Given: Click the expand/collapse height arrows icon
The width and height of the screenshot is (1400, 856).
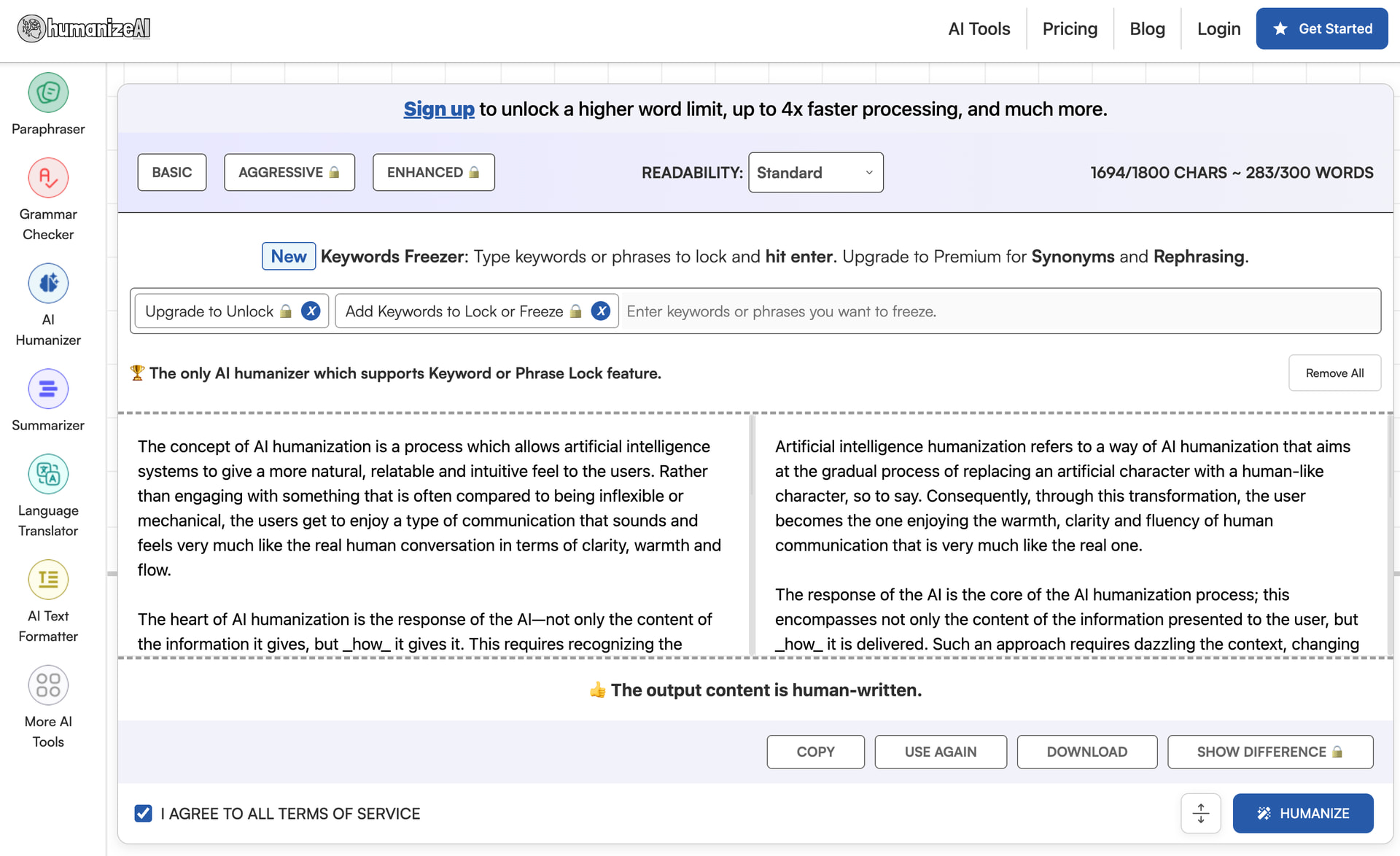Looking at the screenshot, I should click(x=1200, y=813).
